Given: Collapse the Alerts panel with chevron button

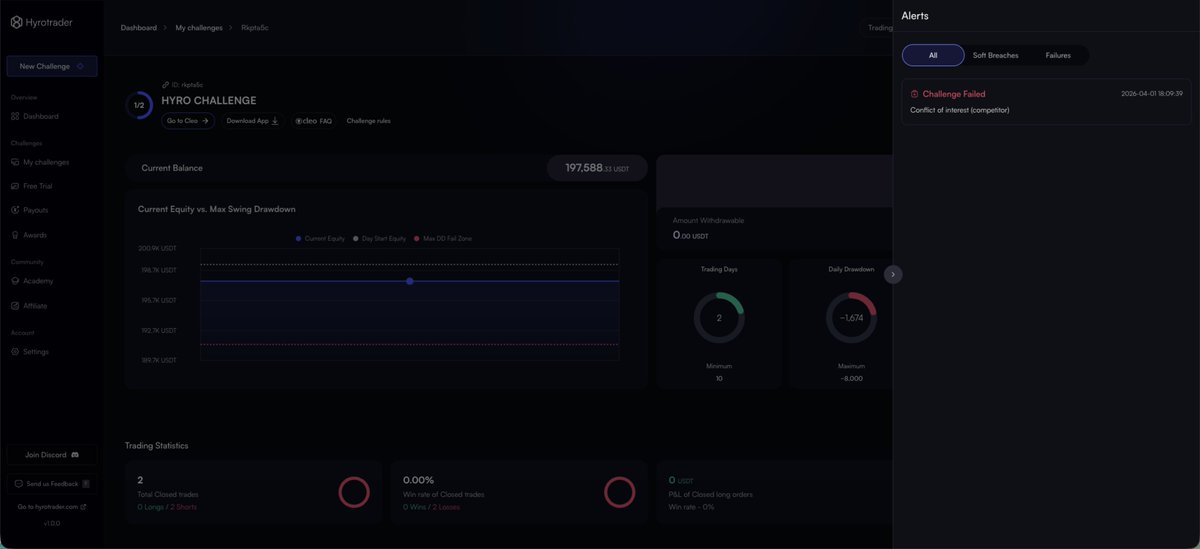Looking at the screenshot, I should [893, 274].
